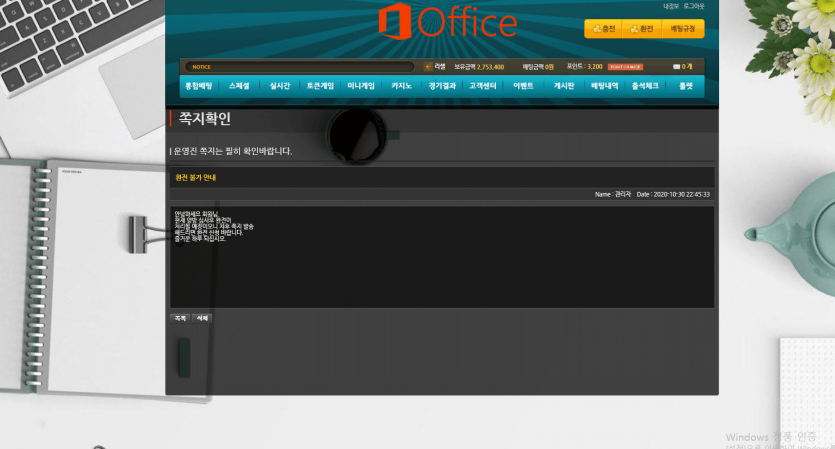
Task: Click the 배팅금액 0원 value
Action: click(538, 67)
